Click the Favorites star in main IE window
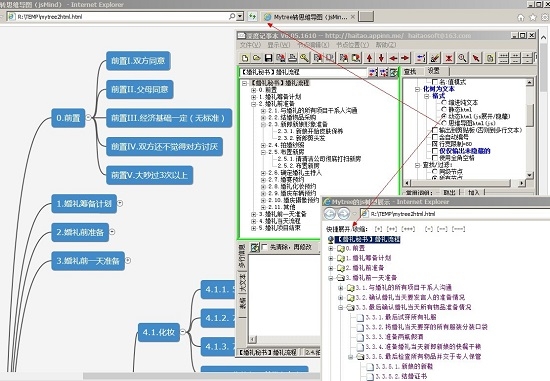The height and width of the screenshot is (381, 550). click(533, 17)
